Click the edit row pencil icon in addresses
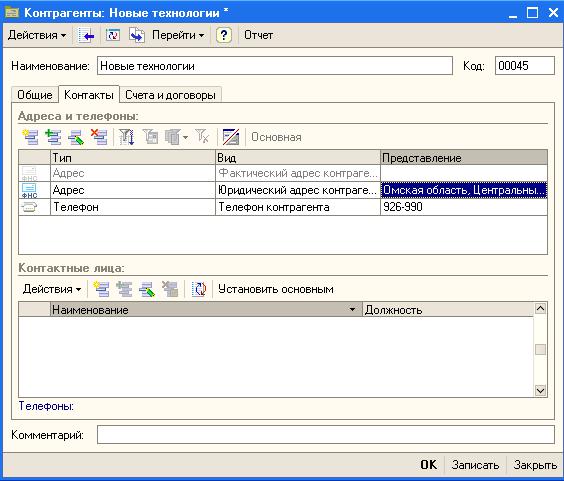 76,137
